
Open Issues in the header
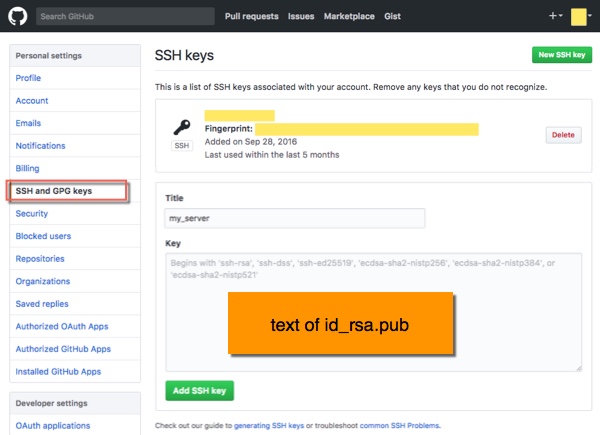point(301,16)
